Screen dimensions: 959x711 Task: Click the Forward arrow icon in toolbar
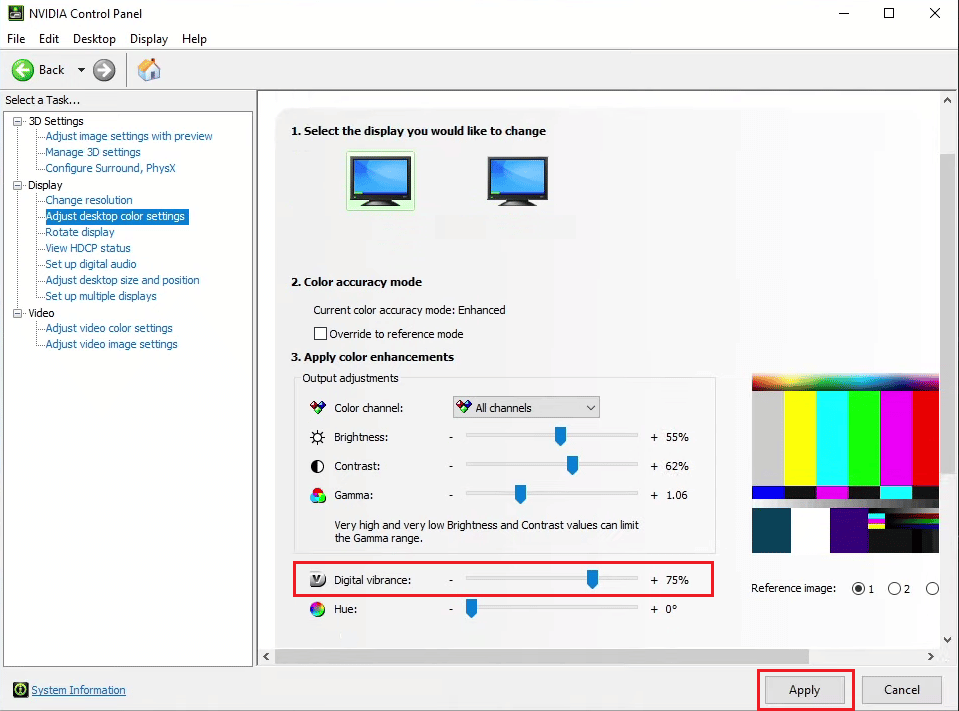pos(104,70)
